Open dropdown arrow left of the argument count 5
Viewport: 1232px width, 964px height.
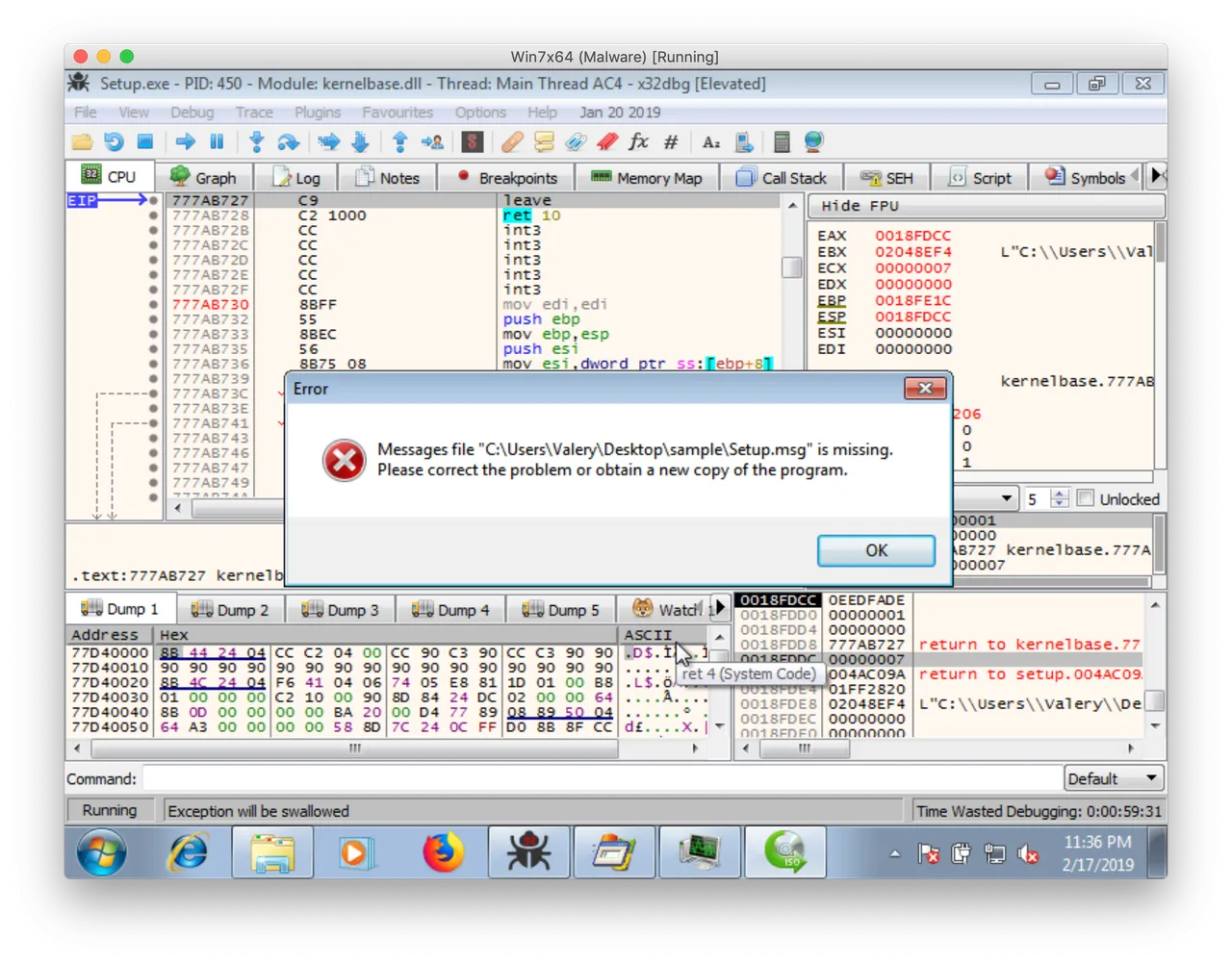coord(1007,498)
